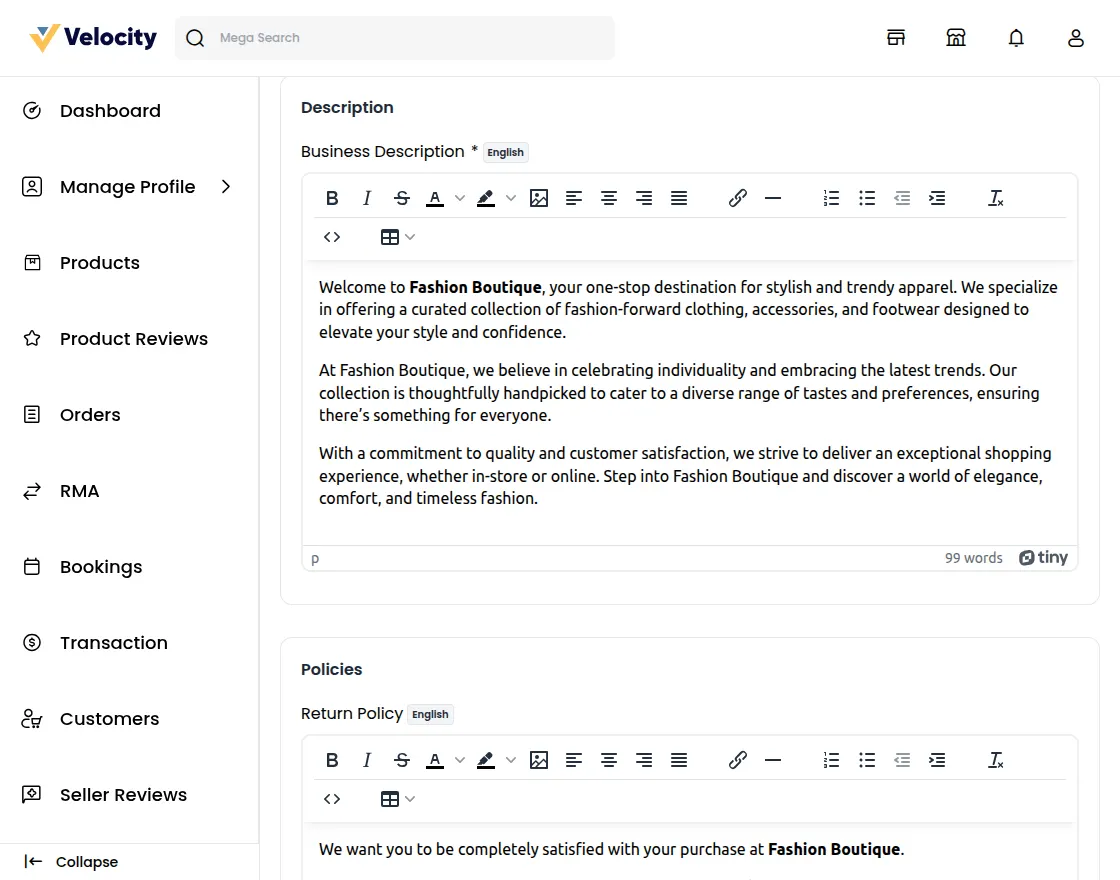Screen dimensions: 1120x880
Task: Open highlight color dropdown in Return Policy editor
Action: (x=511, y=760)
